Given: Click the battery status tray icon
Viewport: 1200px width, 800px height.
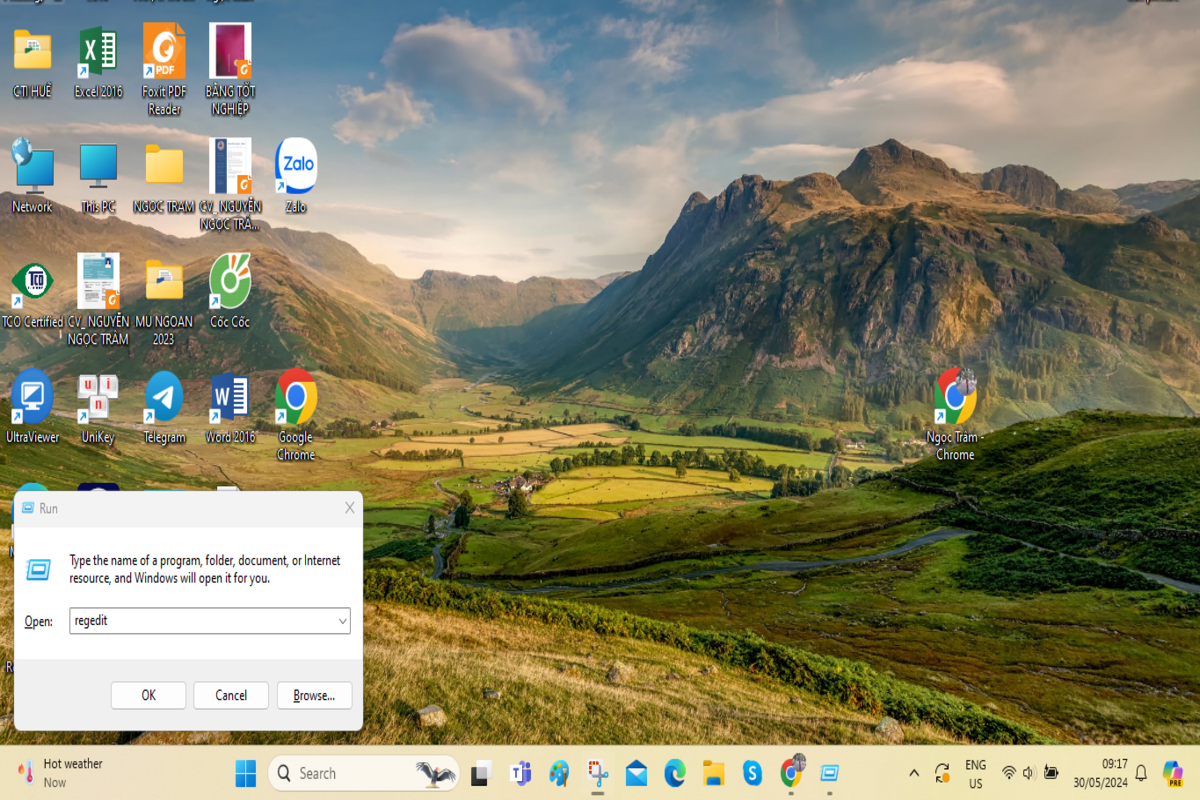Looking at the screenshot, I should pyautogui.click(x=1051, y=773).
